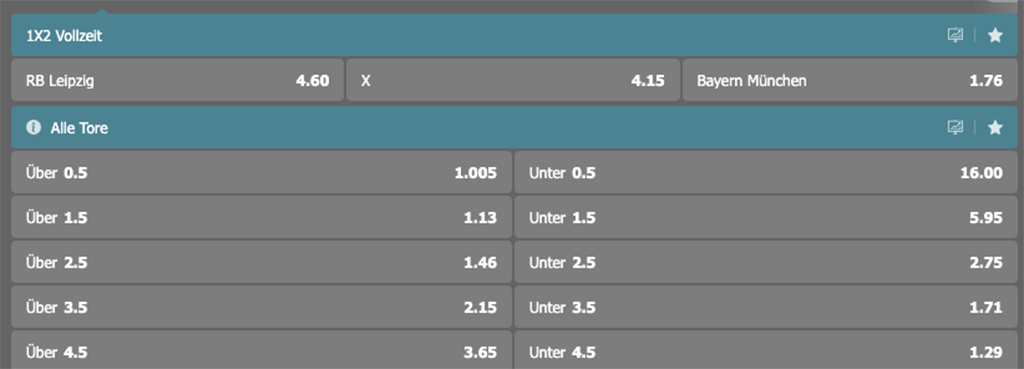The width and height of the screenshot is (1024, 369).
Task: Favorite the Alle Tore market star
Action: 995,127
